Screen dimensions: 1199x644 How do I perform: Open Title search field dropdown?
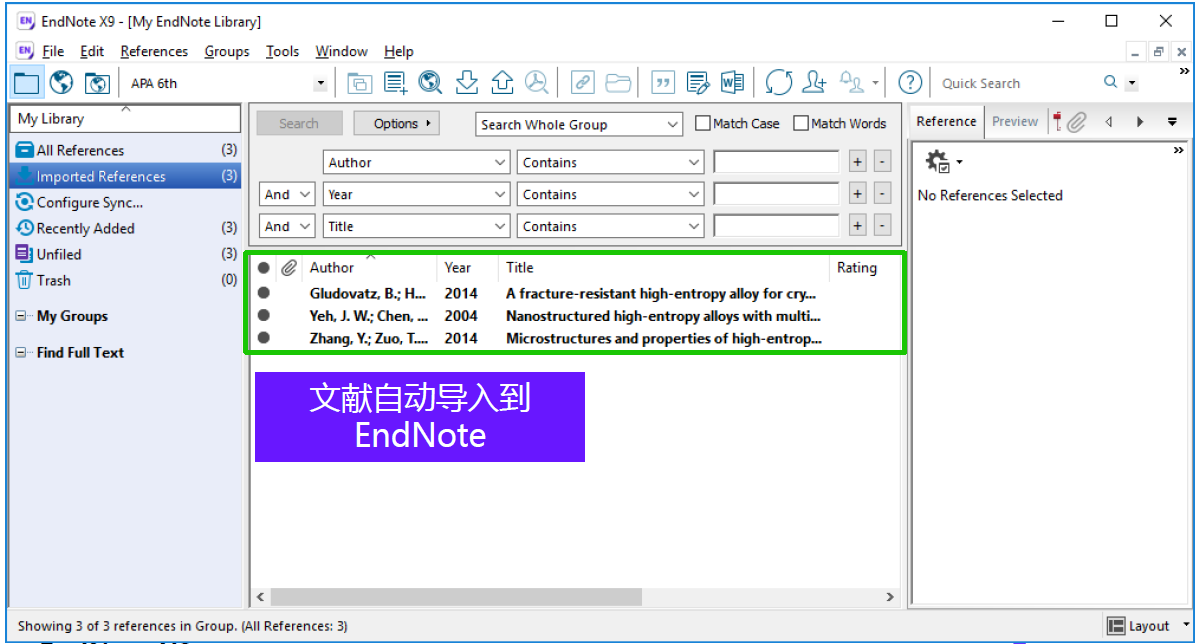[x=416, y=226]
